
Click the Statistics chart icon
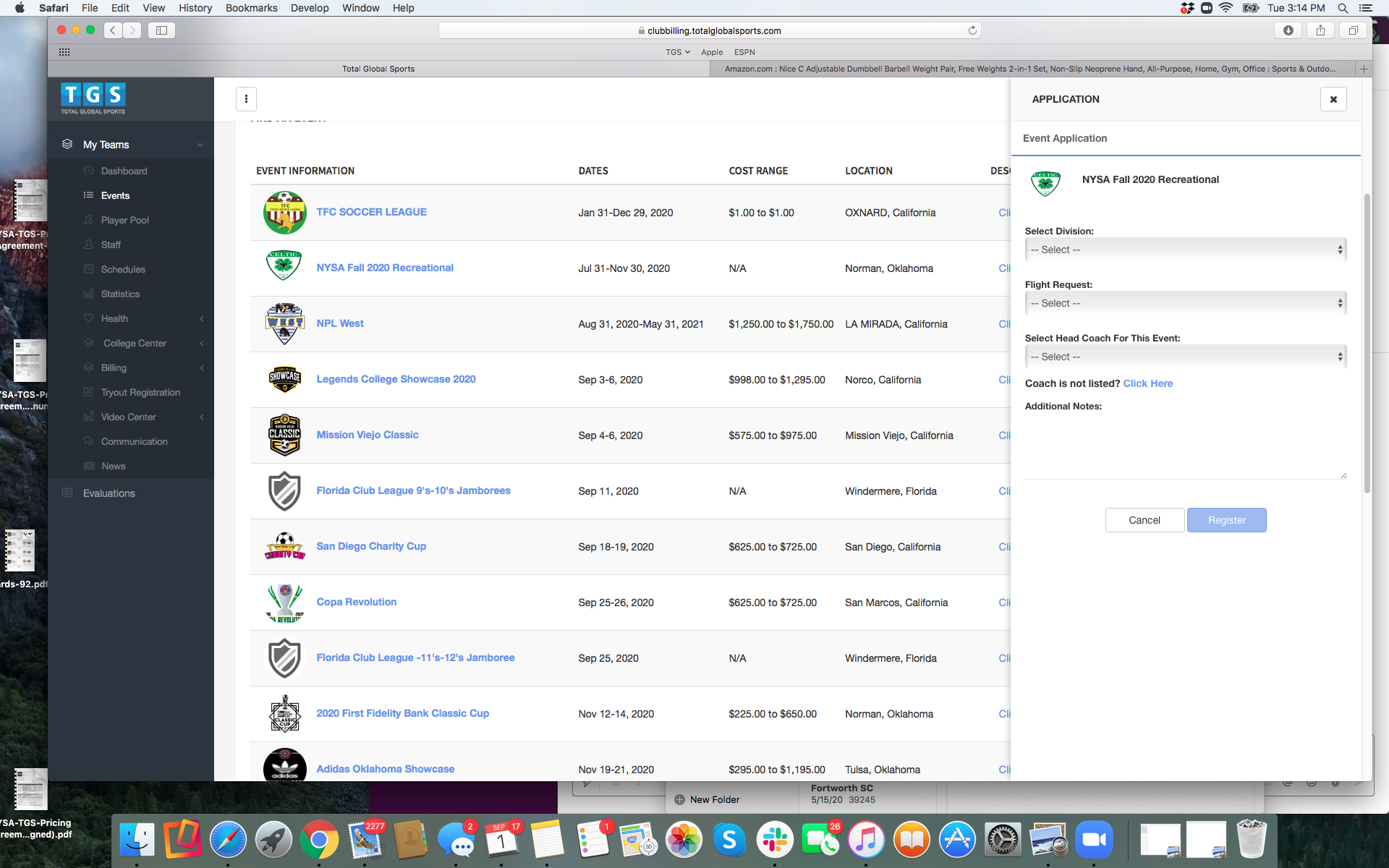pos(89,294)
